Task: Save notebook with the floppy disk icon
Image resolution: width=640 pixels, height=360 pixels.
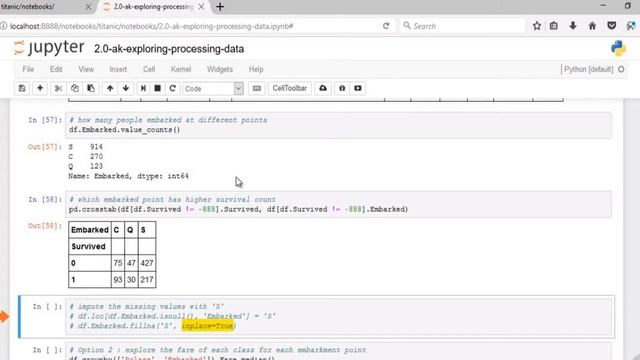Action: pos(22,88)
